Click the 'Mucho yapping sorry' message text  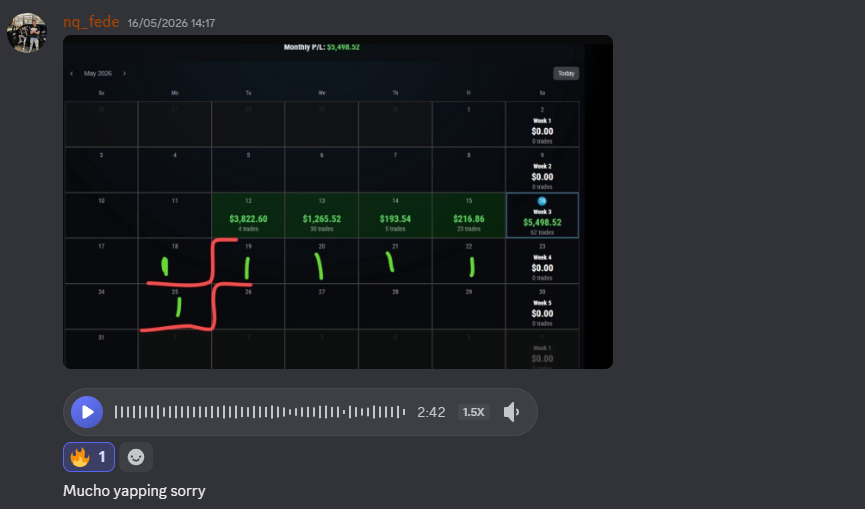(x=134, y=491)
